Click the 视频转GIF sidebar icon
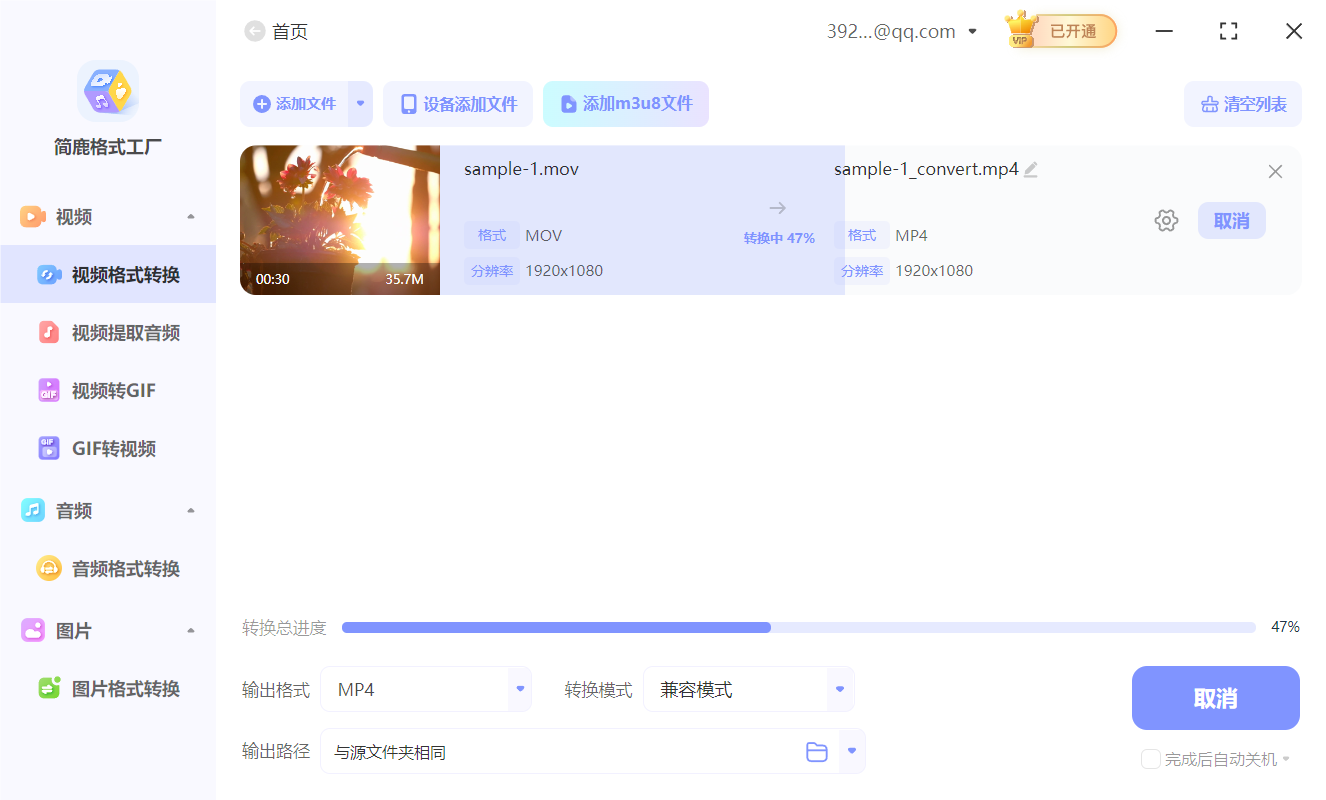The width and height of the screenshot is (1326, 800). click(49, 391)
